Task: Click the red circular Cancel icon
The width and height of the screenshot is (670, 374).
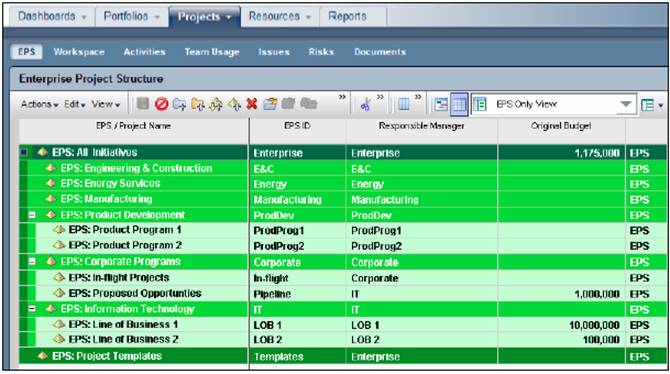Action: click(x=162, y=104)
